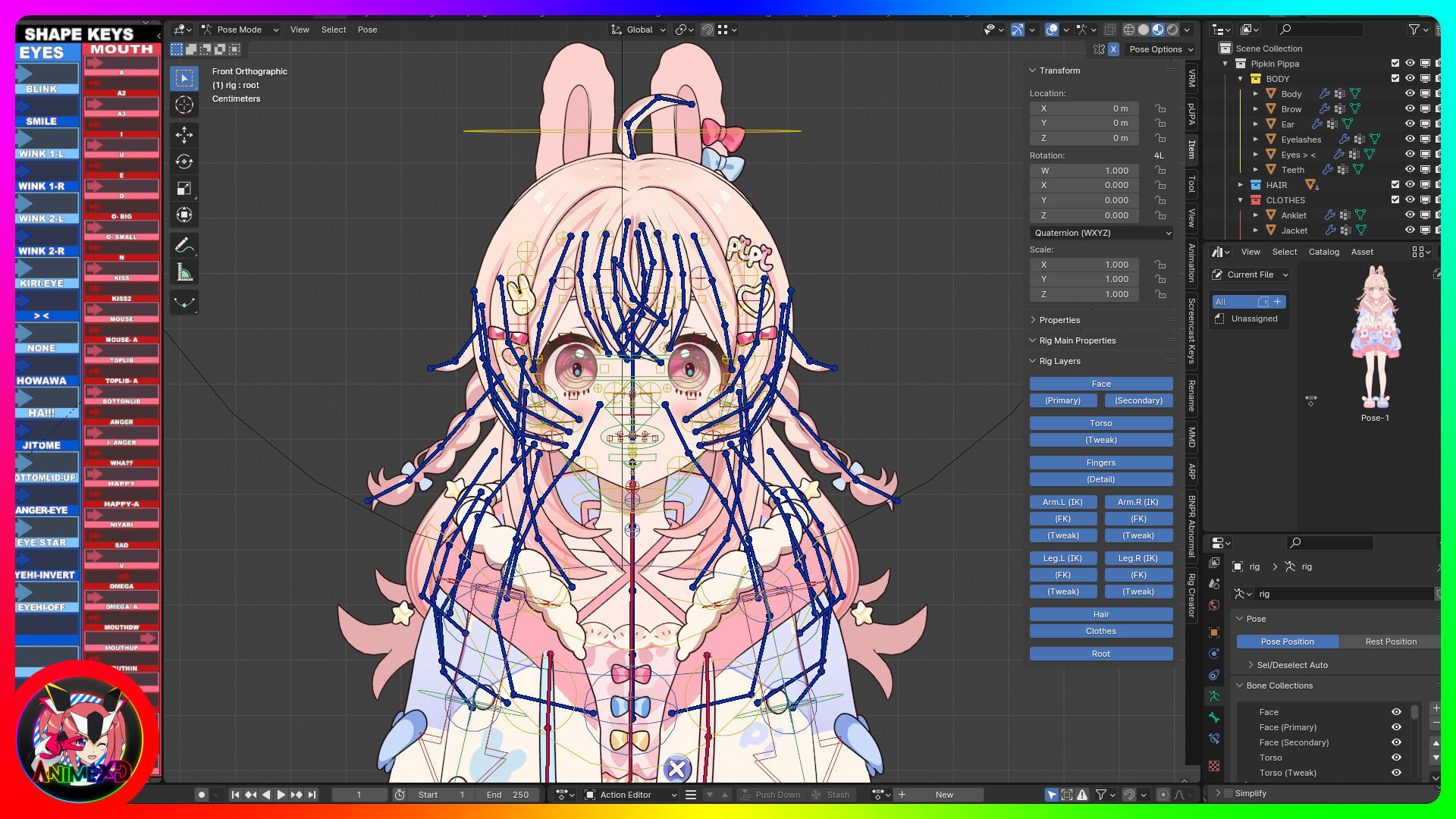Select the Measure ruler tool

(x=184, y=271)
